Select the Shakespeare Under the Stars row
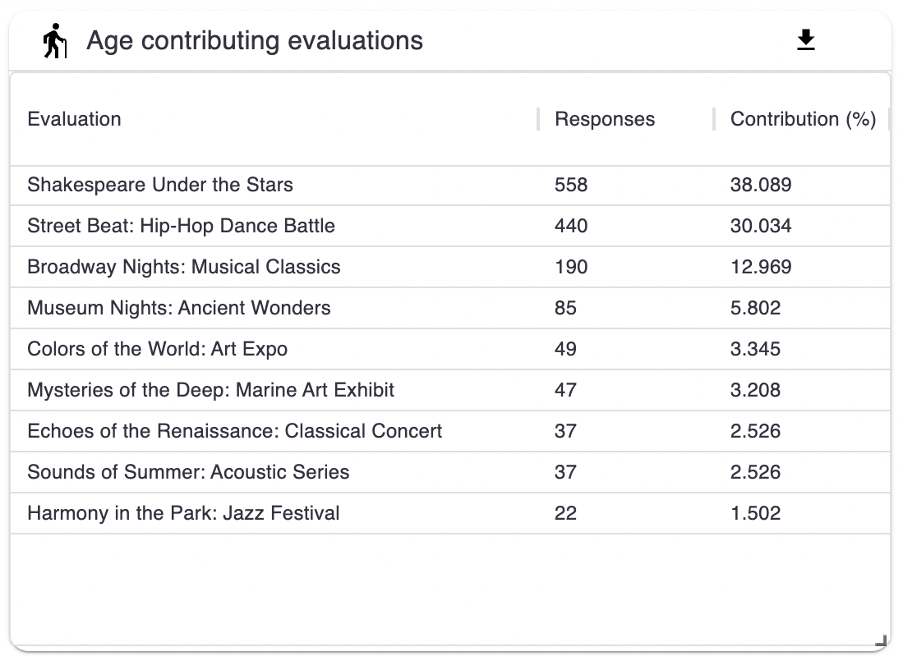904x656 pixels. pos(160,185)
